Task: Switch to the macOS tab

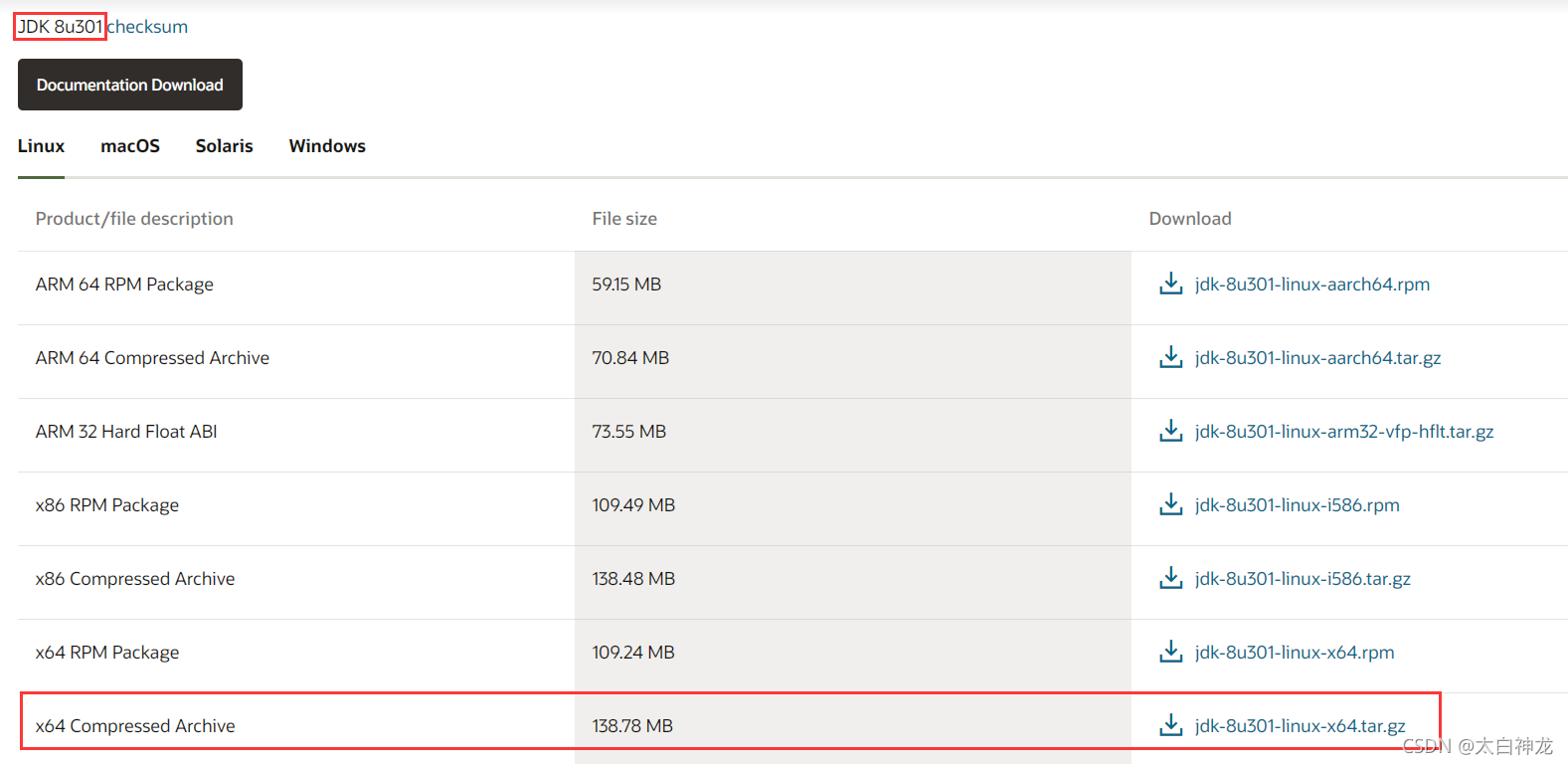Action: 130,146
